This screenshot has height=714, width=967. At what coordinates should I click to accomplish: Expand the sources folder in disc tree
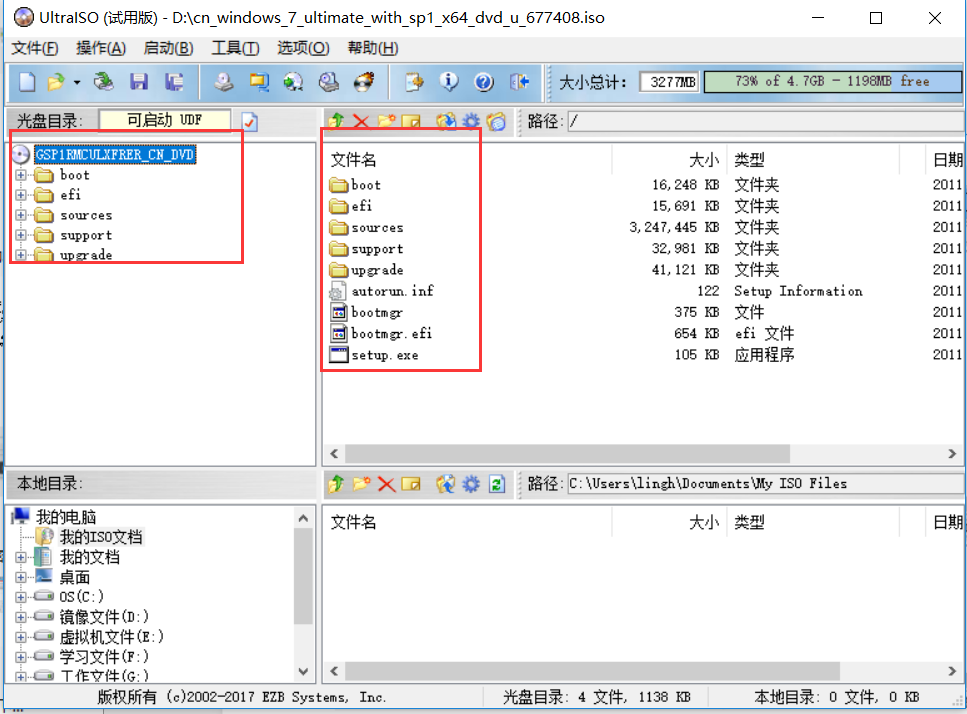21,215
